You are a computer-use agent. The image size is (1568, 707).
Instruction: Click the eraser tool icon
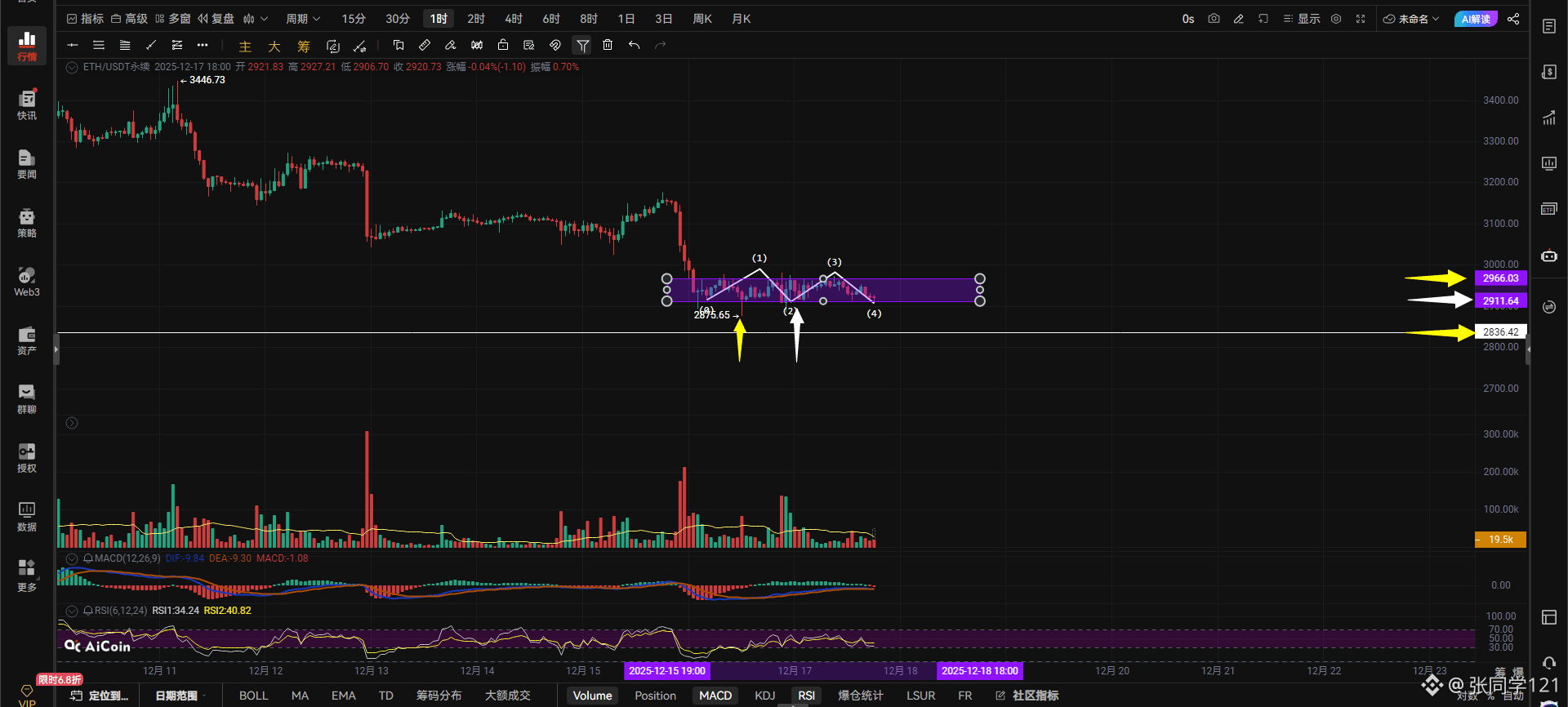[x=451, y=45]
